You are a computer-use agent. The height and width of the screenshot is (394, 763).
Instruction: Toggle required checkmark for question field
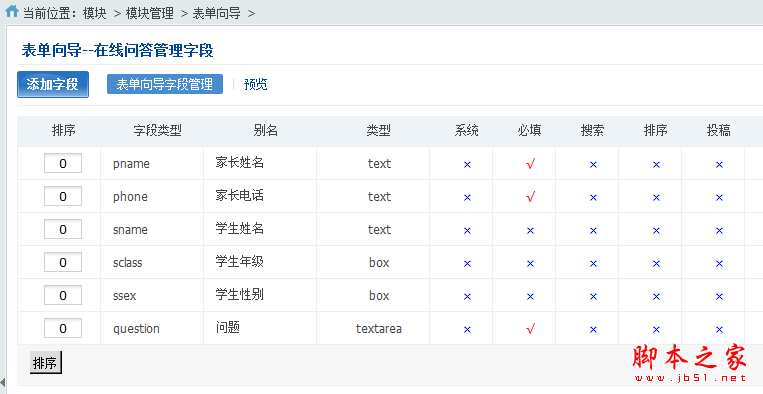click(530, 329)
